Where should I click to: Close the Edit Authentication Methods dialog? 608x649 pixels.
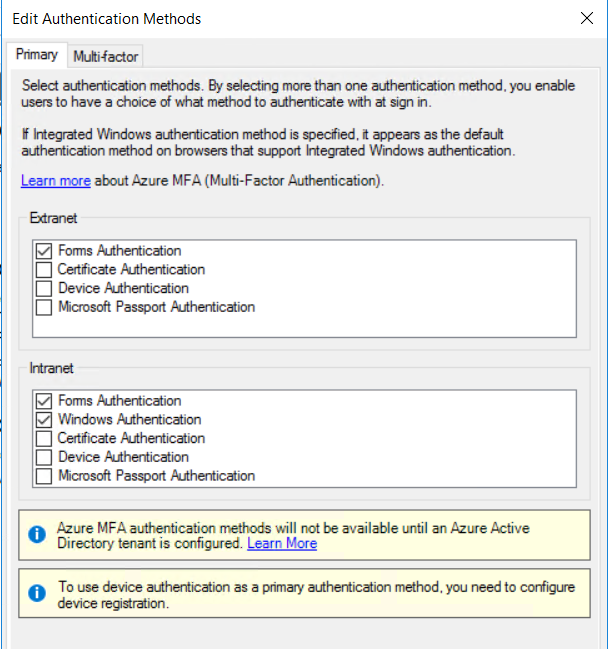[586, 18]
